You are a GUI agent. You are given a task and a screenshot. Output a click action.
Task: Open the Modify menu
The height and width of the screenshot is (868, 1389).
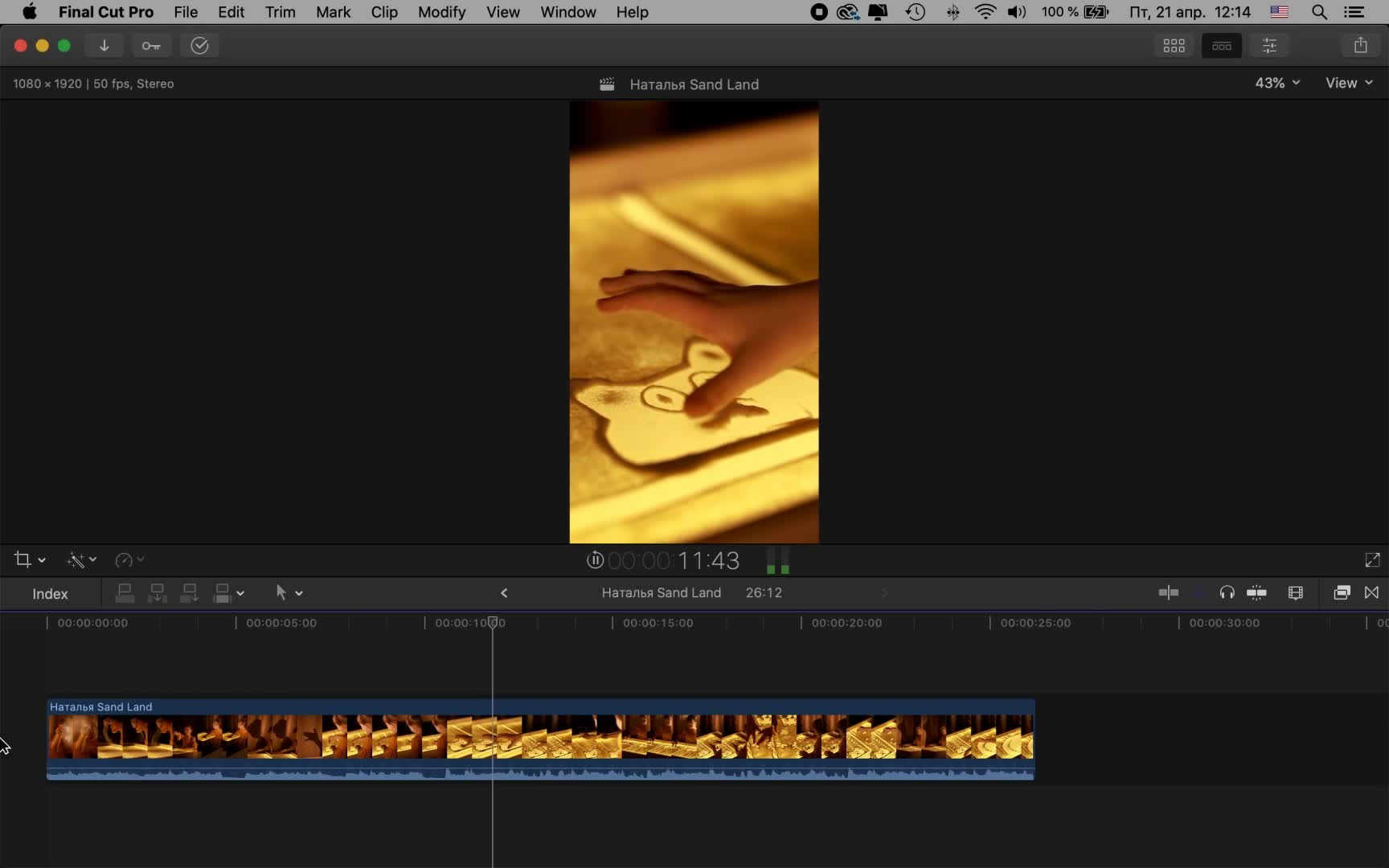[441, 12]
